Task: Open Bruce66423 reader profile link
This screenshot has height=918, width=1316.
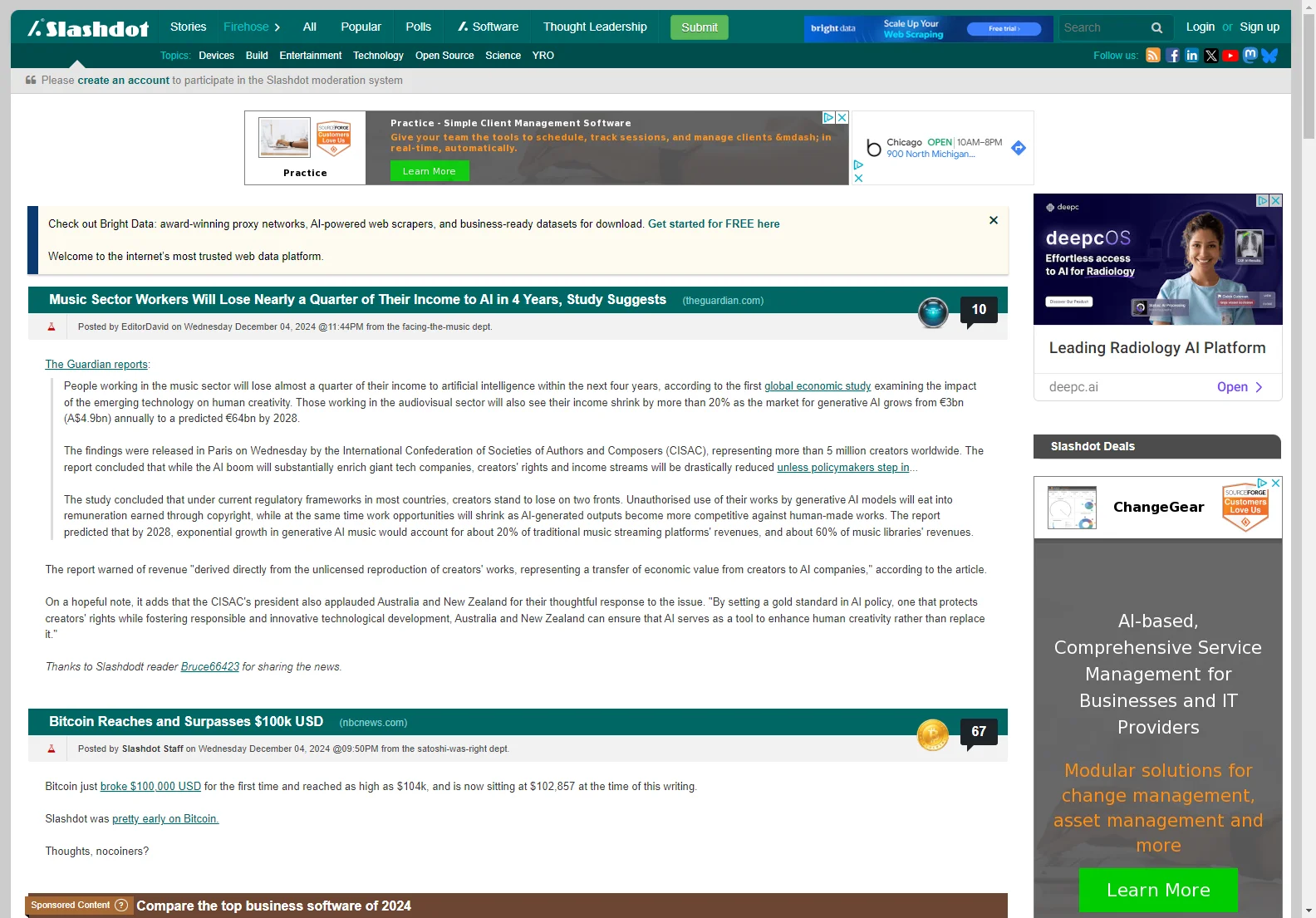Action: pyautogui.click(x=210, y=667)
